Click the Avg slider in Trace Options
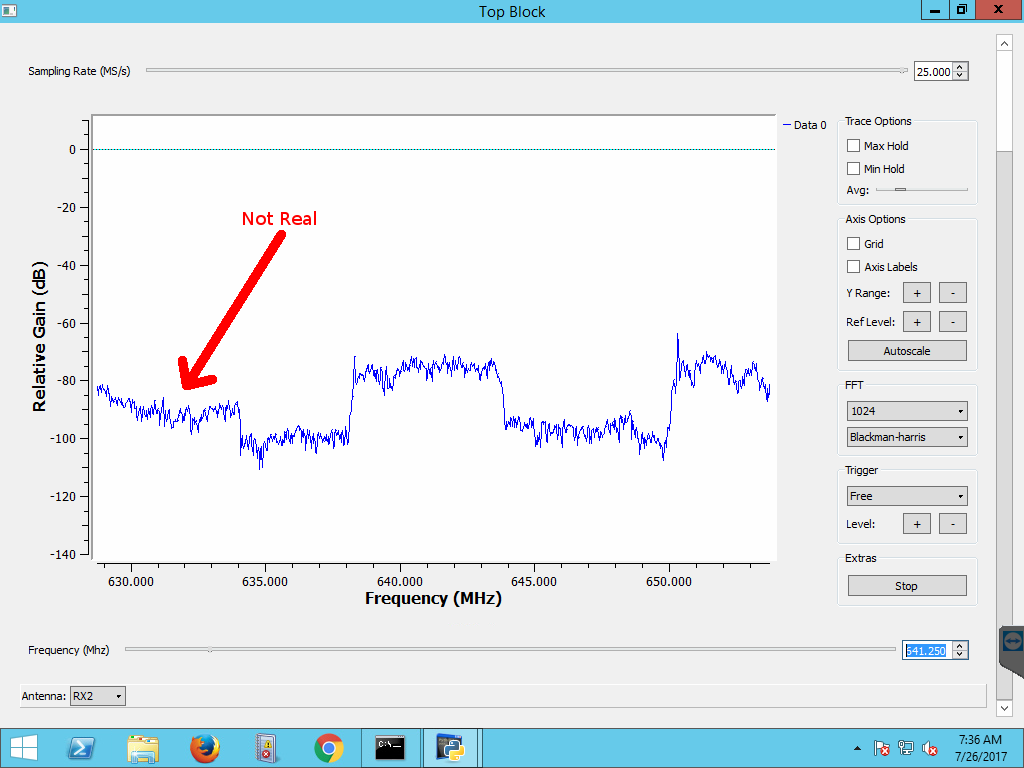The height and width of the screenshot is (768, 1024). click(921, 189)
